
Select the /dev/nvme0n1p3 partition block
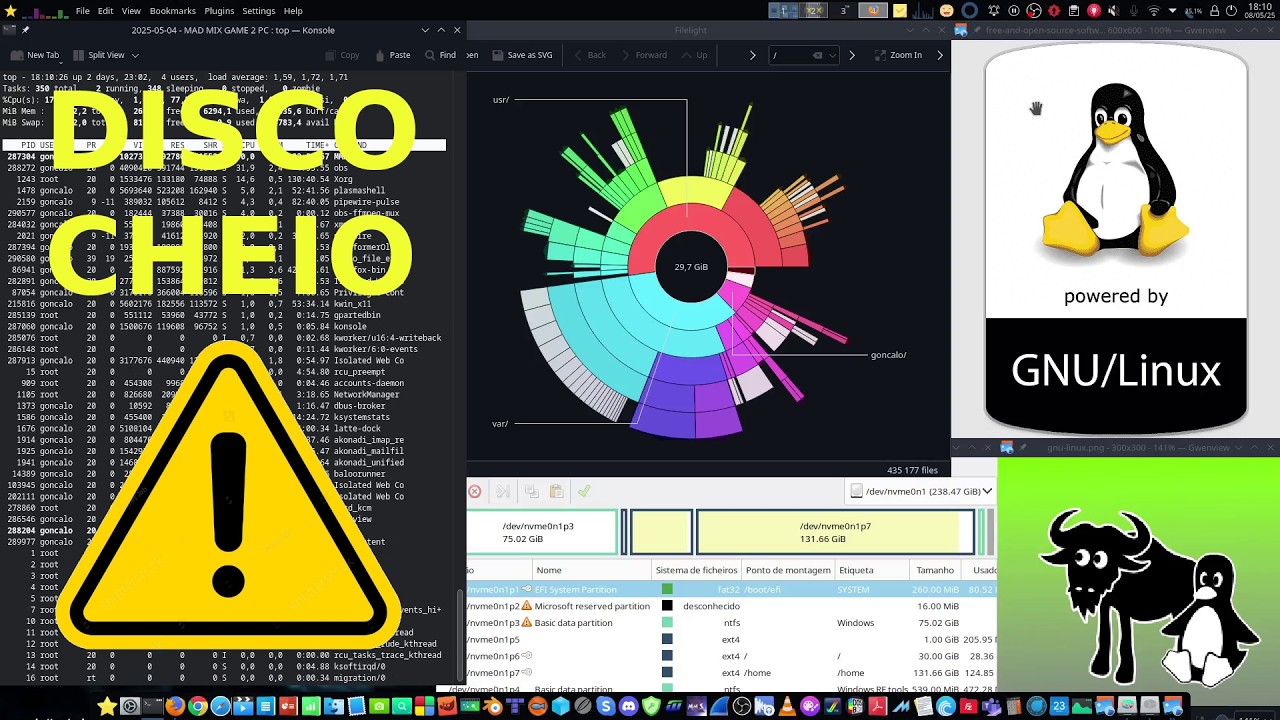point(542,532)
